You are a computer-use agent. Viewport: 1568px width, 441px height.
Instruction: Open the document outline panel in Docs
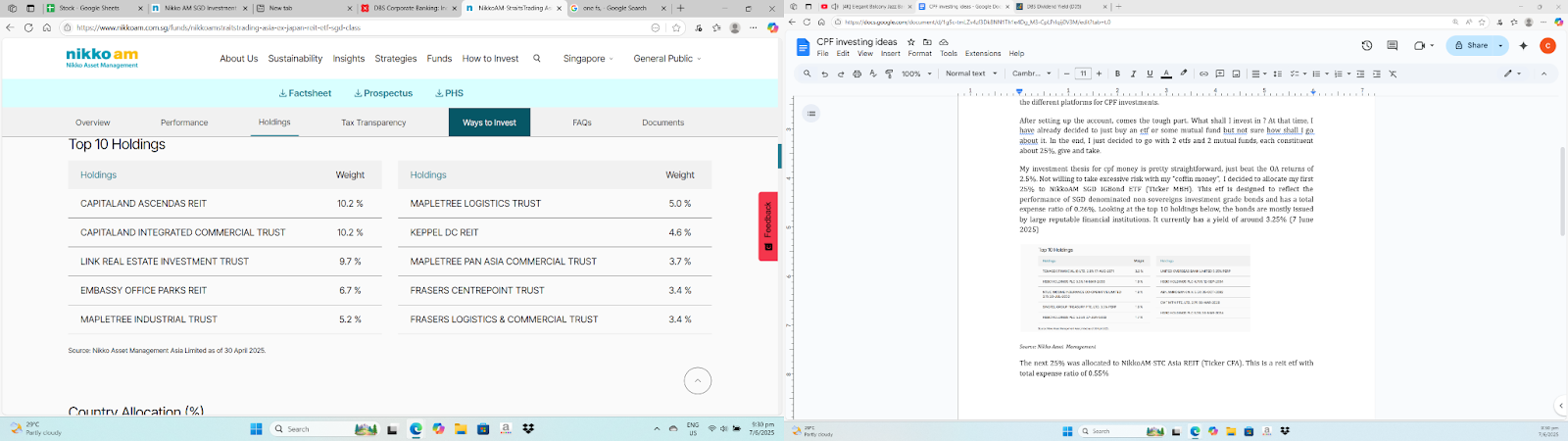click(x=811, y=114)
